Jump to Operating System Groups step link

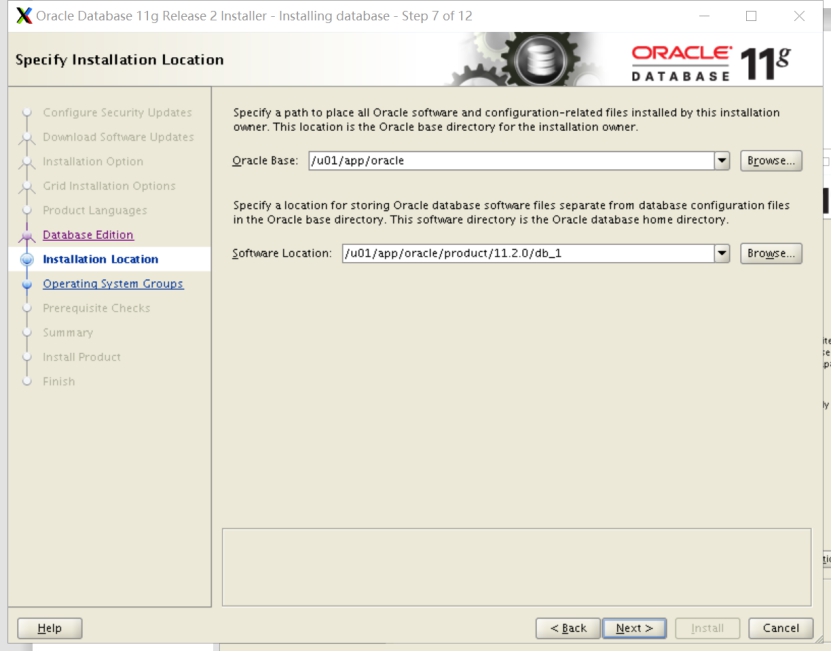pos(113,283)
